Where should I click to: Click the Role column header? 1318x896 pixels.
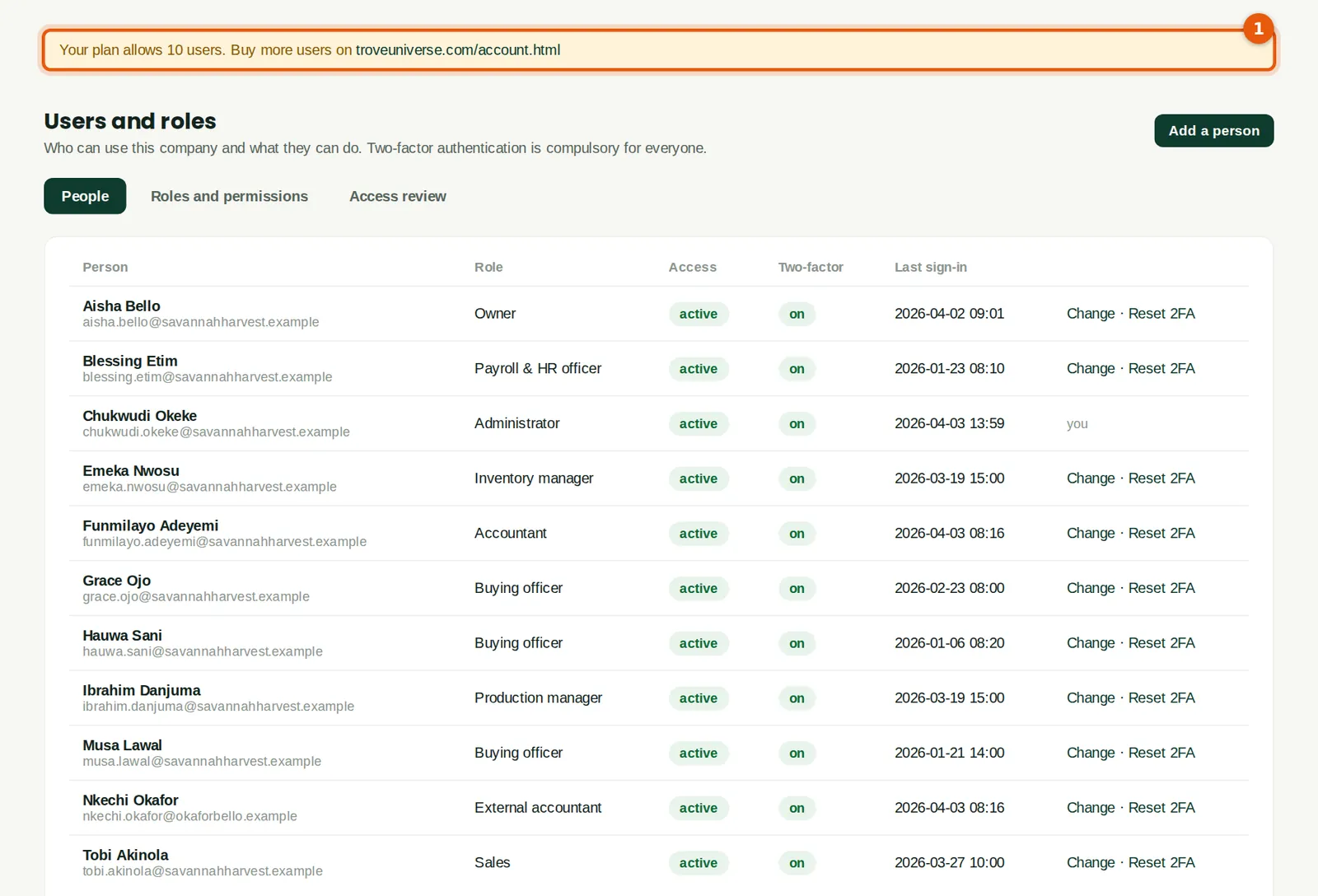point(488,268)
